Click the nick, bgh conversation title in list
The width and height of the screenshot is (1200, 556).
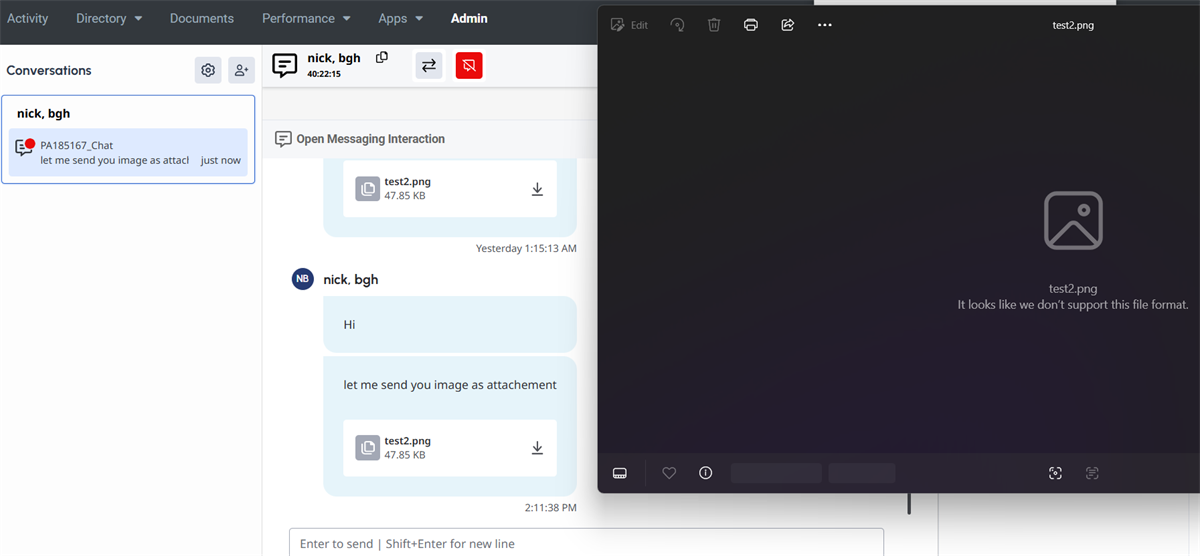click(x=43, y=113)
